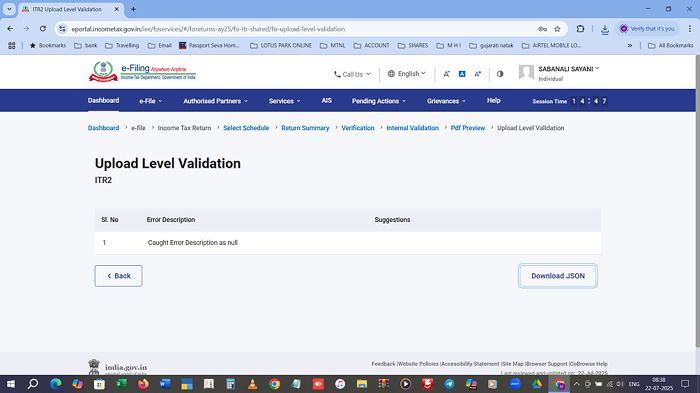View site information icon in address bar
700x393 pixels.
coord(62,29)
